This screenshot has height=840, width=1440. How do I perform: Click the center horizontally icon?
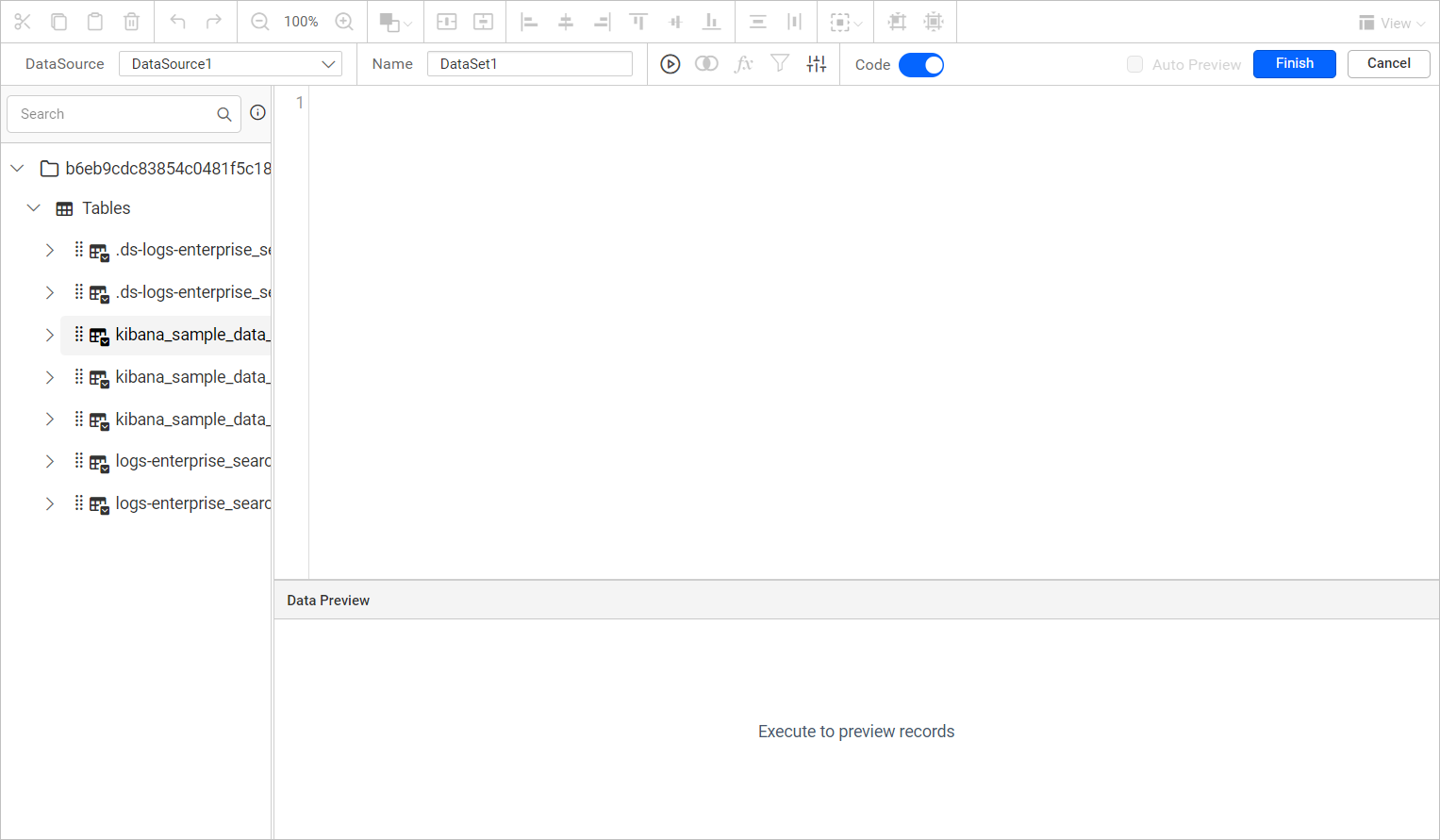(x=447, y=22)
